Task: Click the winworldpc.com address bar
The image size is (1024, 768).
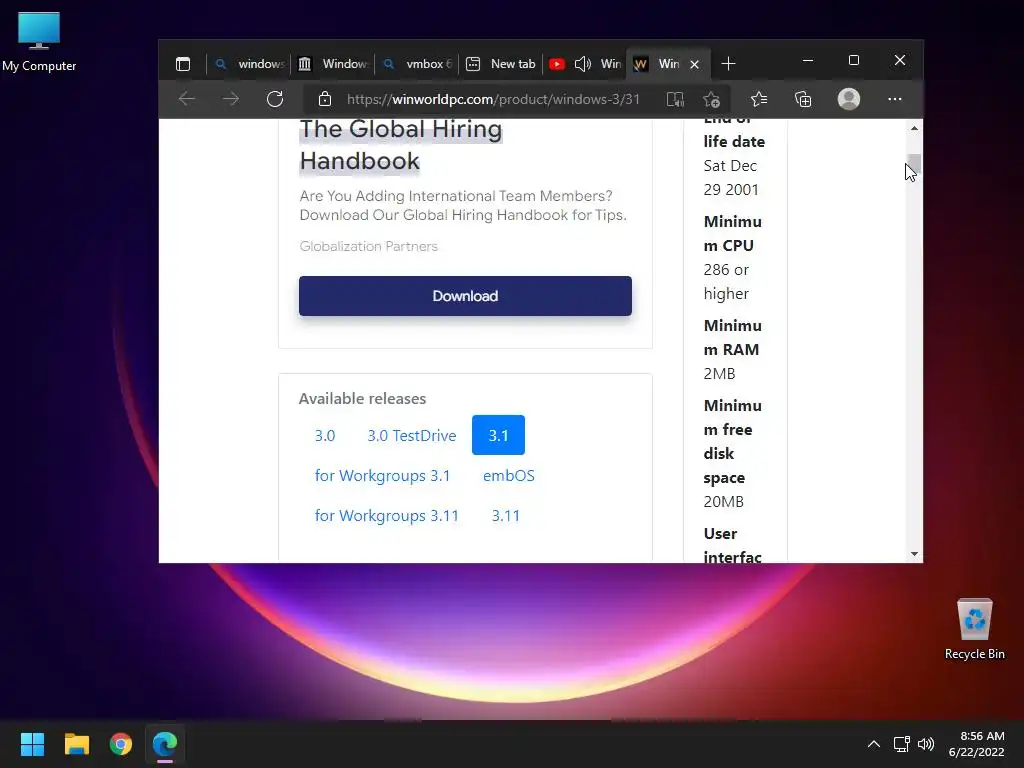Action: pyautogui.click(x=493, y=99)
